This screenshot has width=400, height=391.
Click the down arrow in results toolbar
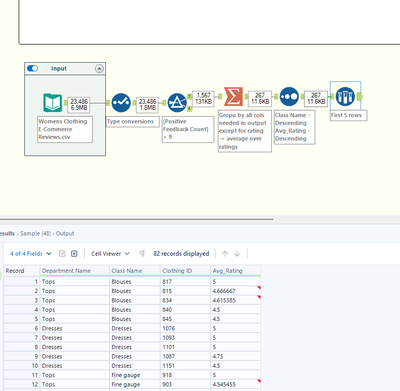[237, 254]
